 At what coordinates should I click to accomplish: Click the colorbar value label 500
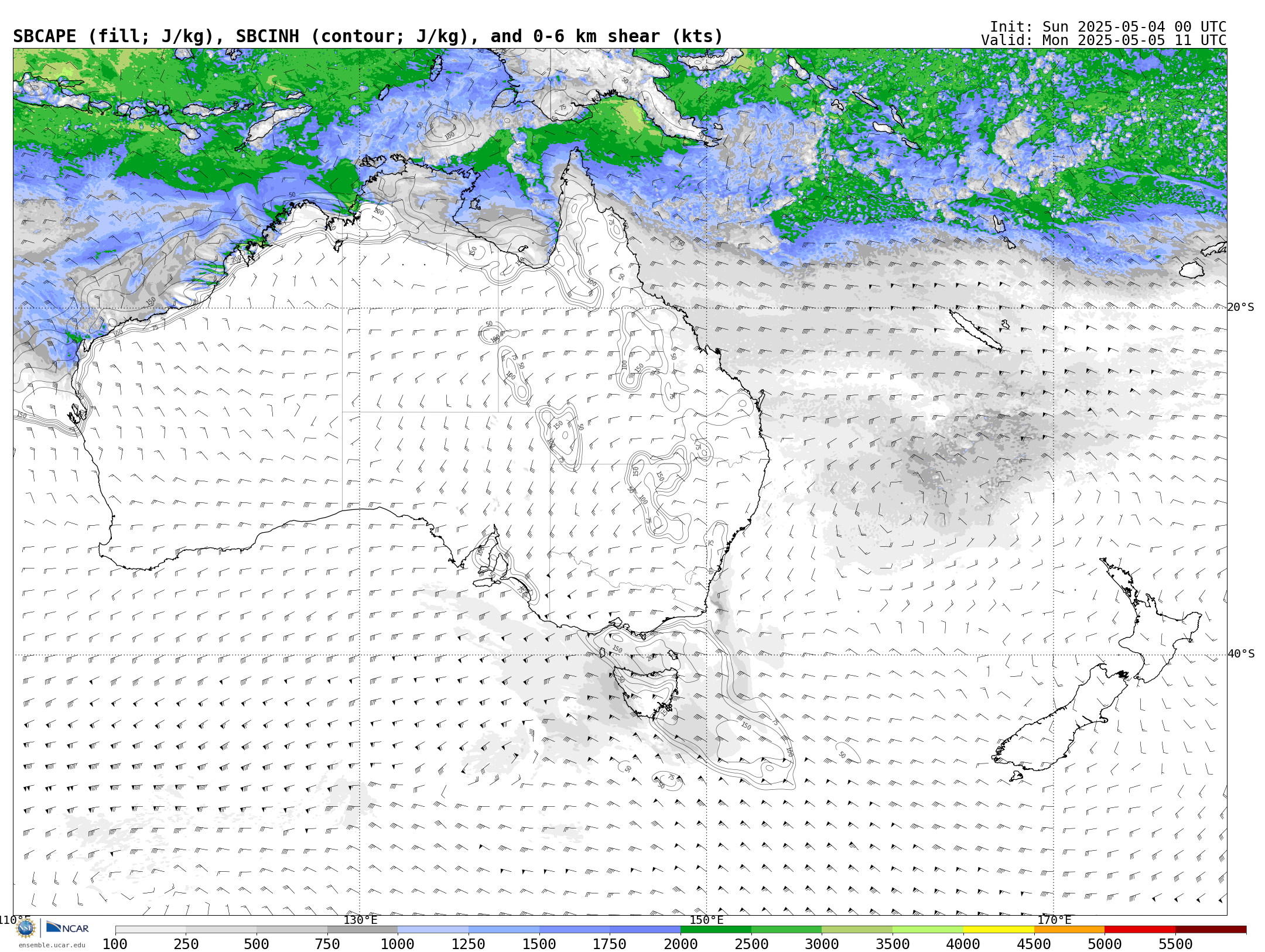(257, 944)
